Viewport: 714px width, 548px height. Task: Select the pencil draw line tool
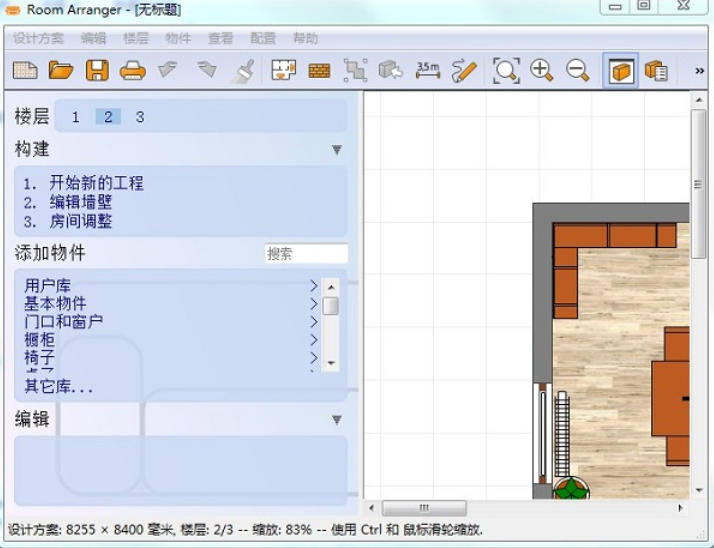click(464, 72)
